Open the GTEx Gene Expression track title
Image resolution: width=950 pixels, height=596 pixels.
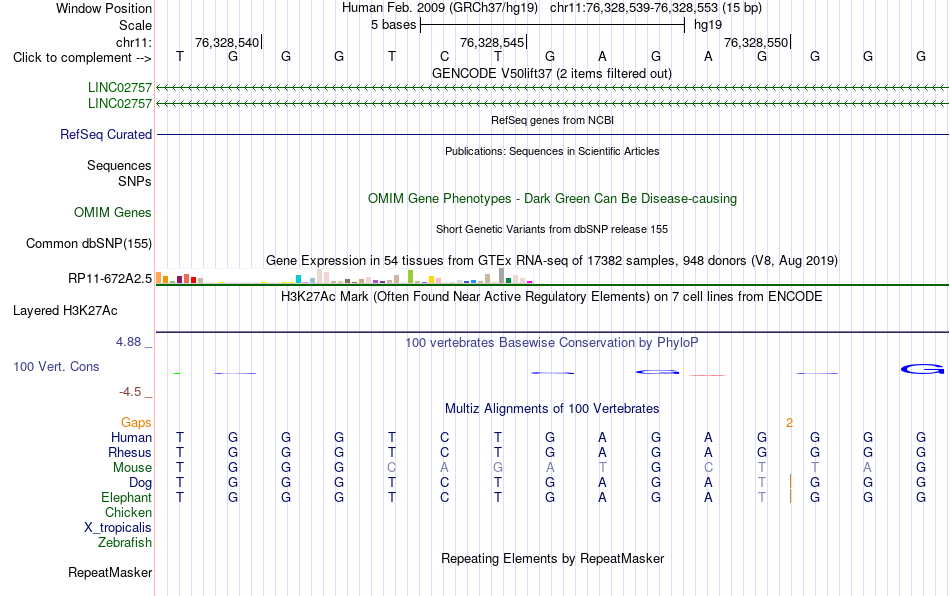coord(552,260)
